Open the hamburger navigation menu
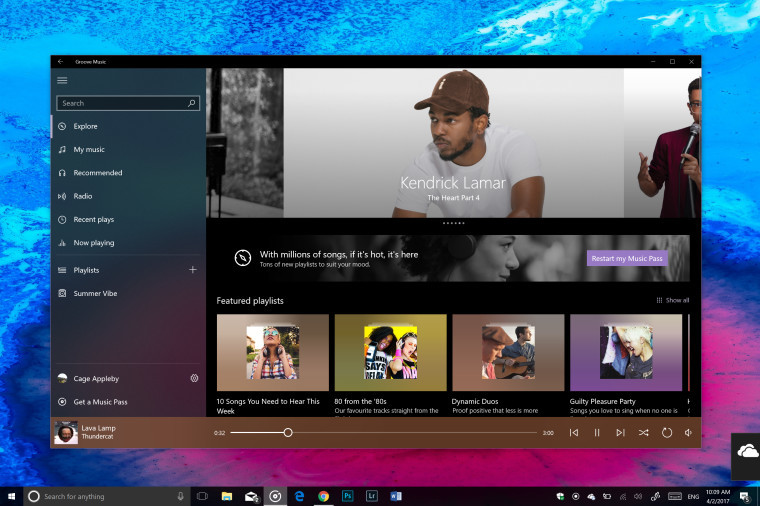Image resolution: width=760 pixels, height=506 pixels. [62, 80]
